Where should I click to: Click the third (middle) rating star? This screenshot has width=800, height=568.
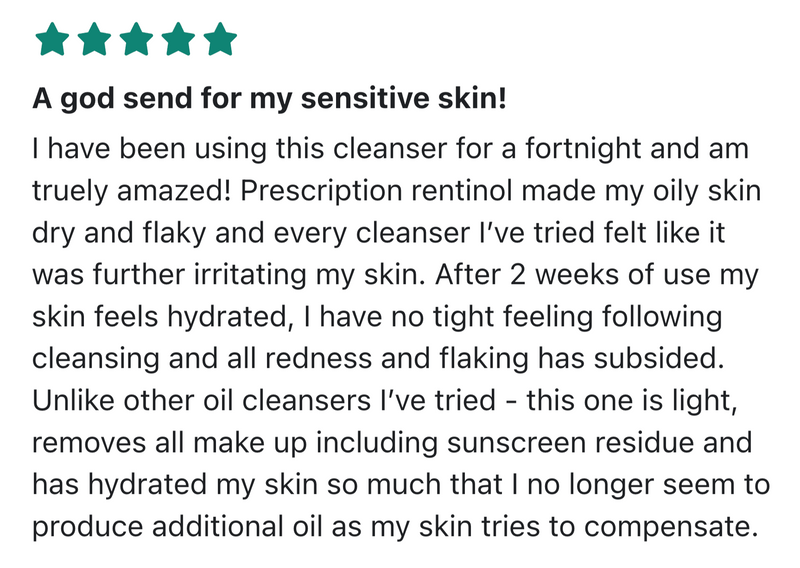pos(136,41)
